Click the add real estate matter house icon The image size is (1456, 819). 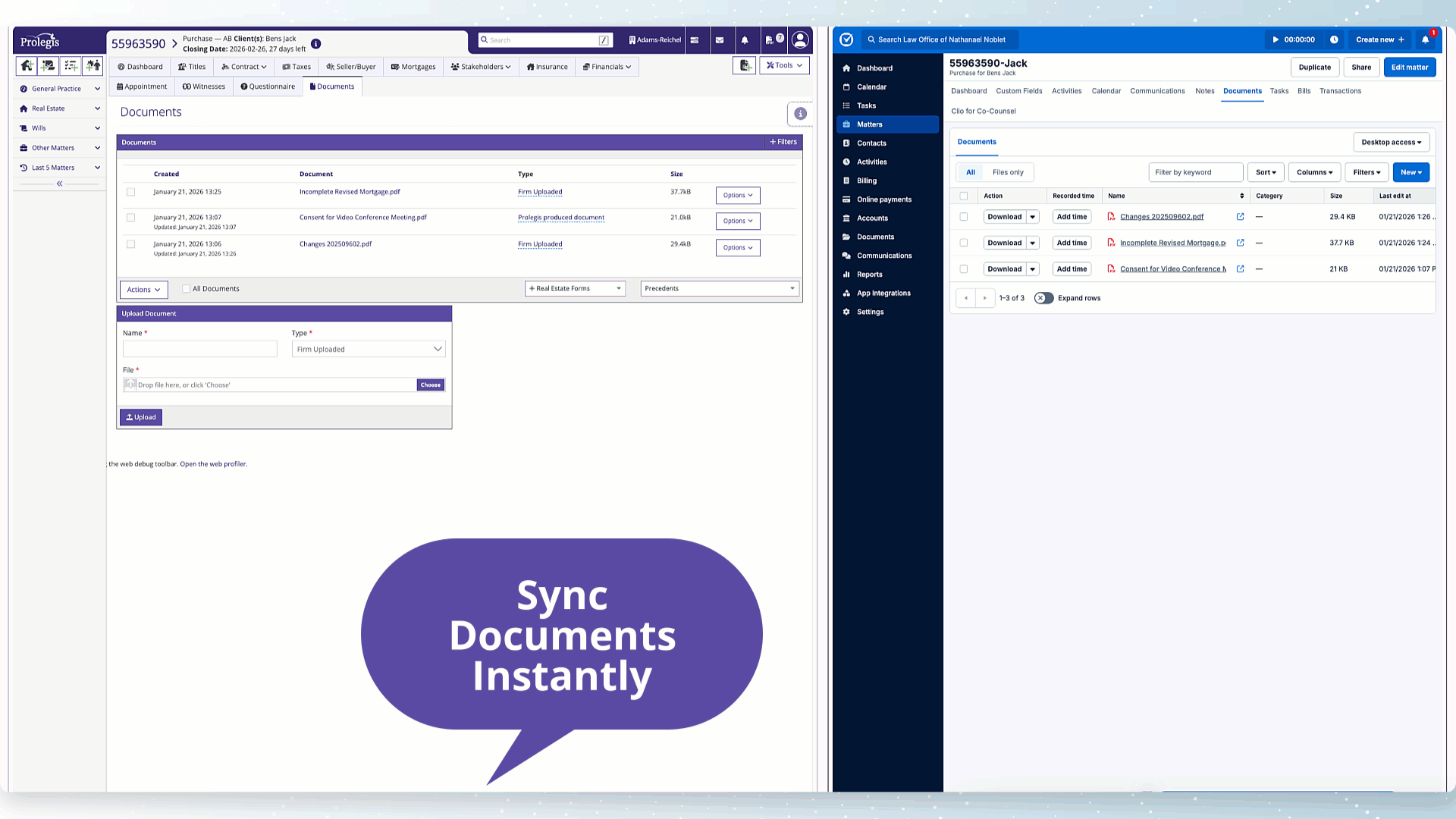click(27, 66)
